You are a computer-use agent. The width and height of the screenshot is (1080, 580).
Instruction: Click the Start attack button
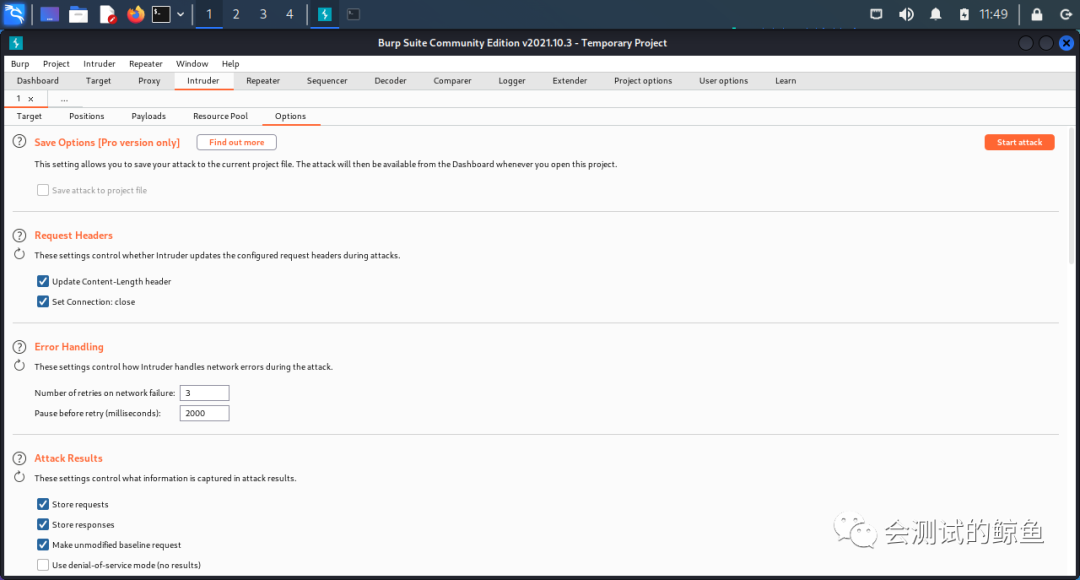click(x=1019, y=142)
